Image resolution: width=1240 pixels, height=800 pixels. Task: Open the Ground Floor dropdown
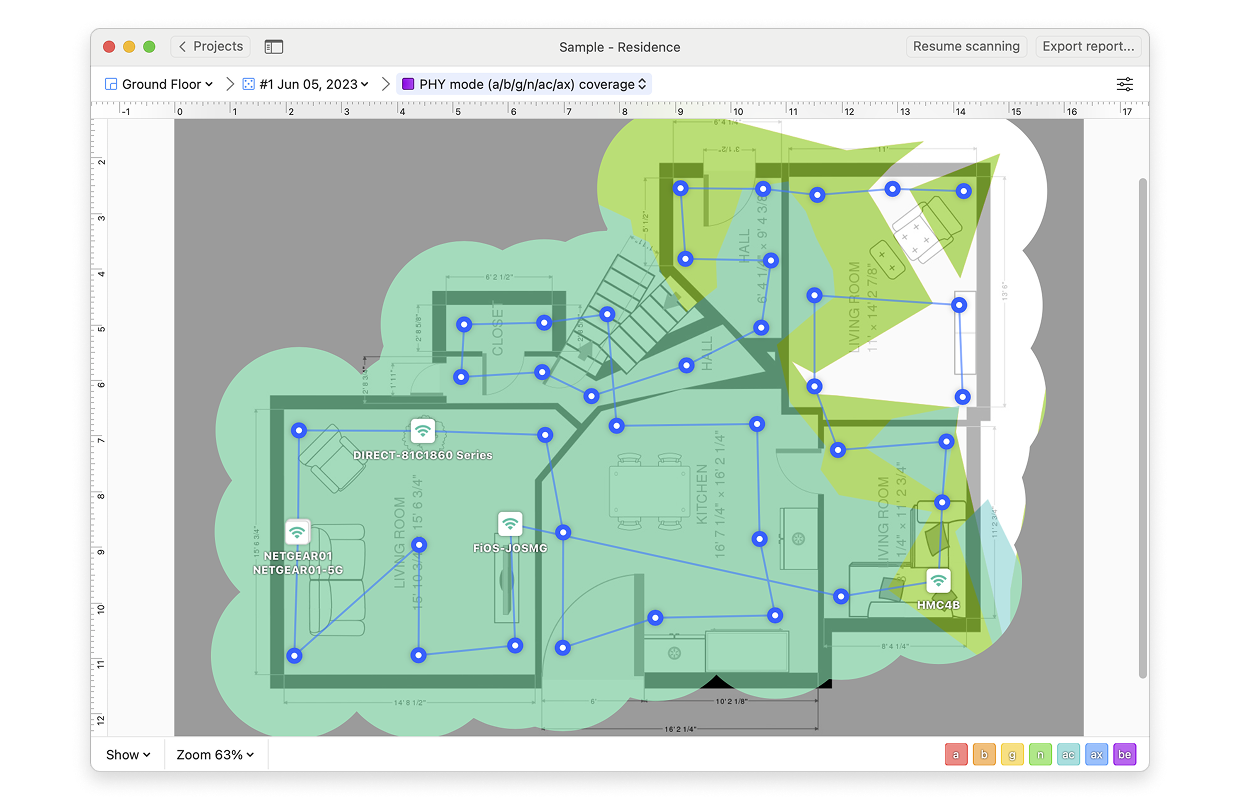tap(160, 84)
